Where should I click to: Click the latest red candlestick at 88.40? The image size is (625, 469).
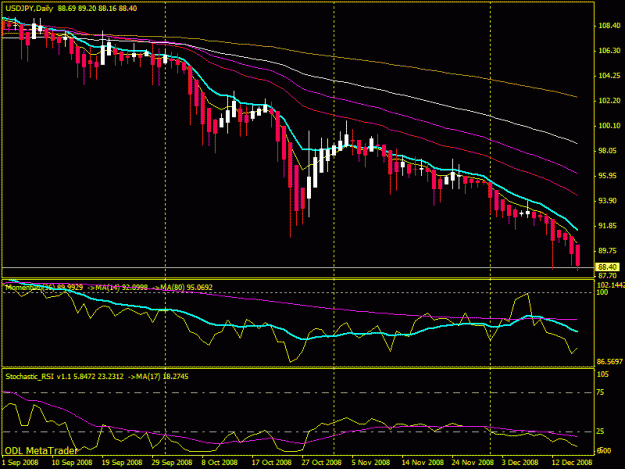tap(578, 255)
